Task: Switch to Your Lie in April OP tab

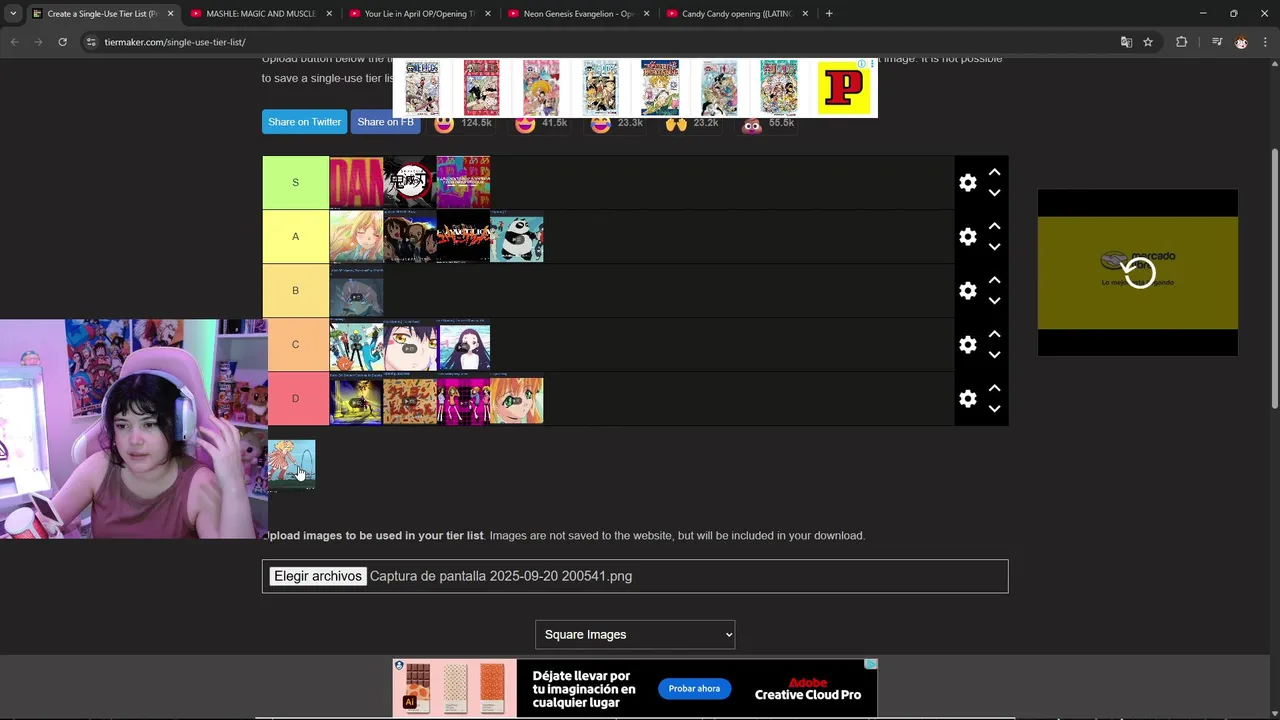Action: click(418, 14)
